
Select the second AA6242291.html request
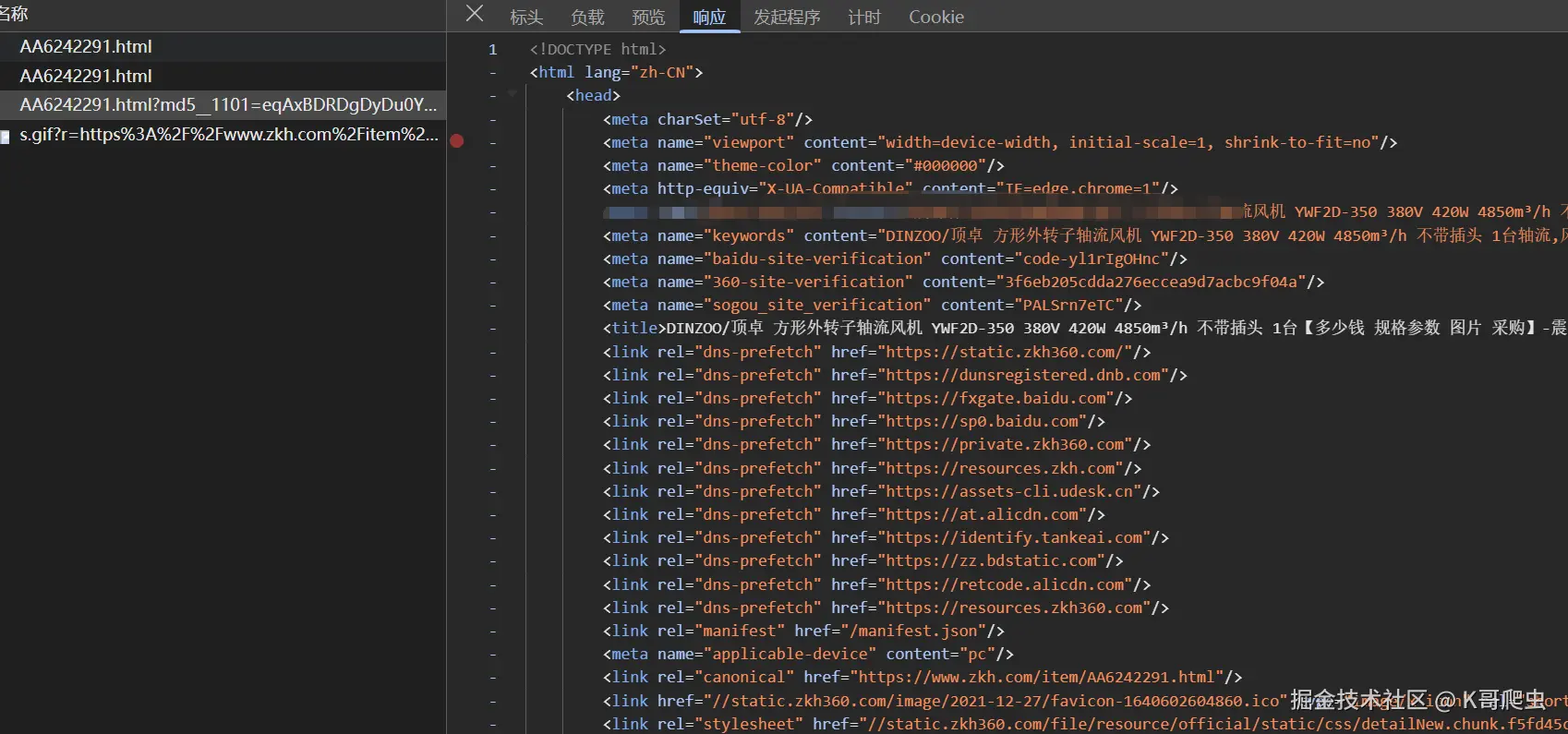tap(86, 76)
